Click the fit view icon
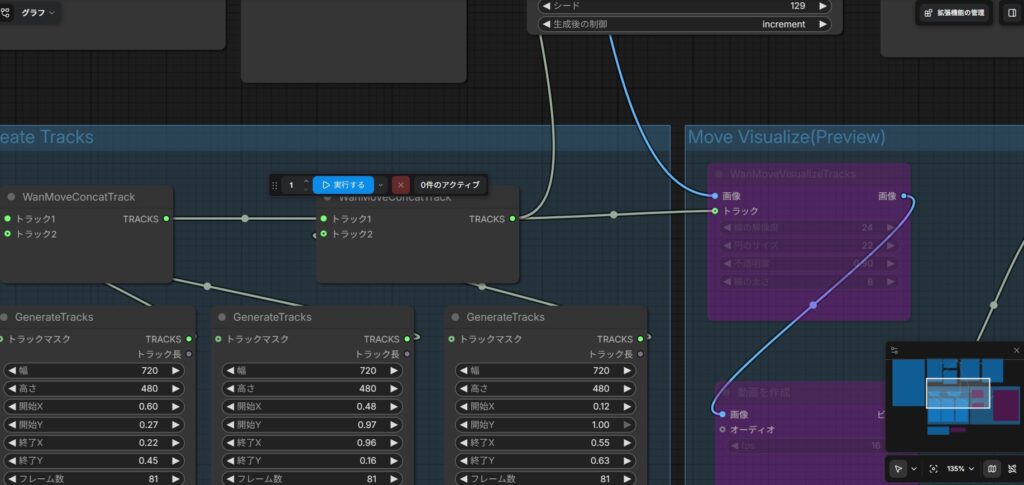Viewport: 1024px width, 485px height. (933, 468)
